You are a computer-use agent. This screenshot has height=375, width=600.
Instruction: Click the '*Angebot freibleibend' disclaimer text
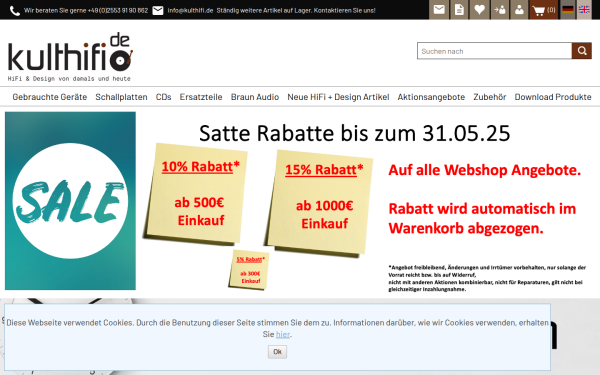pyautogui.click(x=487, y=278)
